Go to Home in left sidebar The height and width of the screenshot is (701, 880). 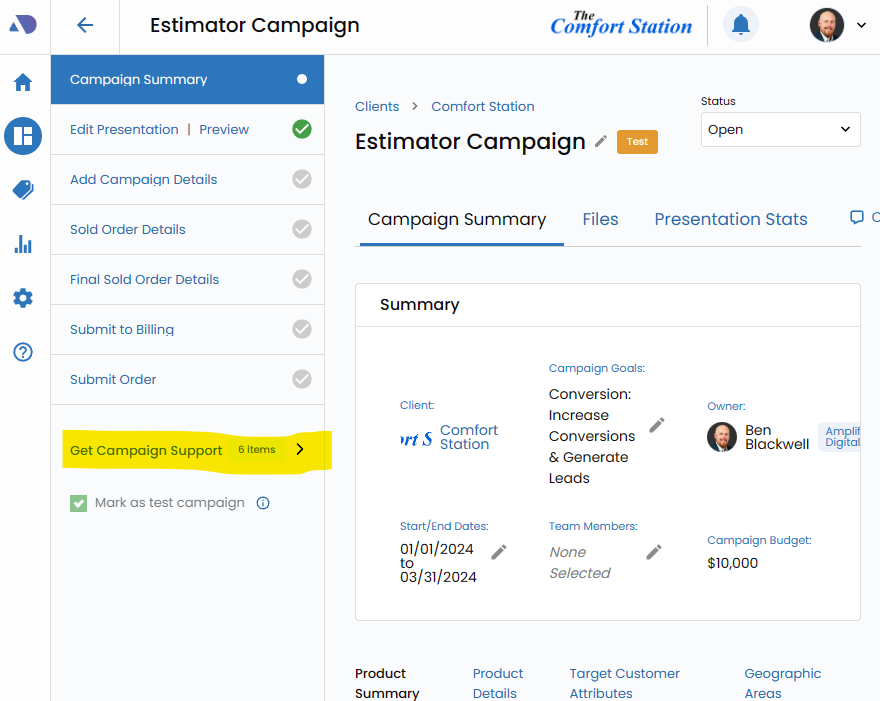[x=23, y=82]
